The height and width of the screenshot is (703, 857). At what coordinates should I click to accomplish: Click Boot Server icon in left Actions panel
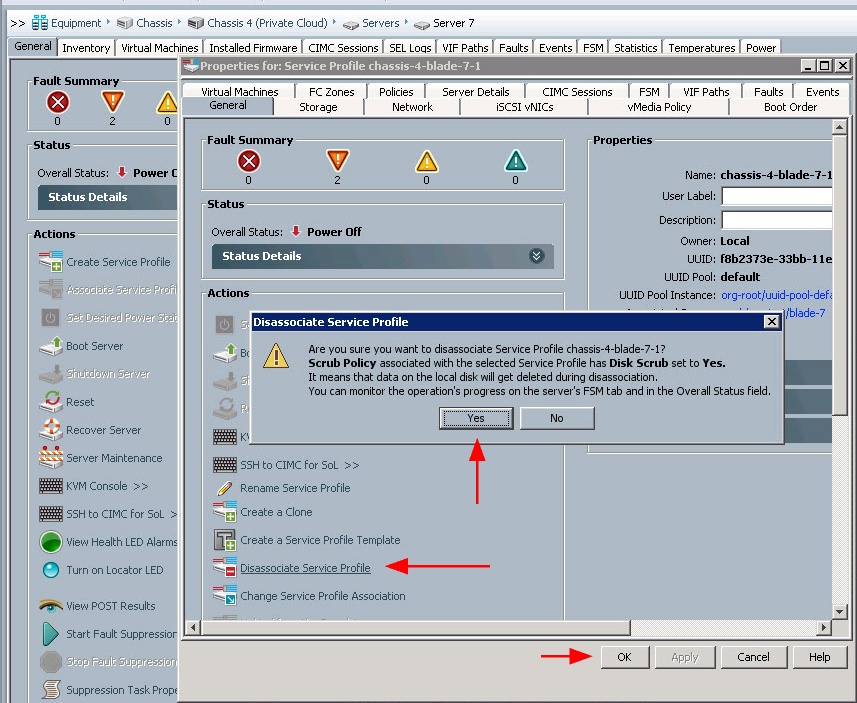coord(51,346)
